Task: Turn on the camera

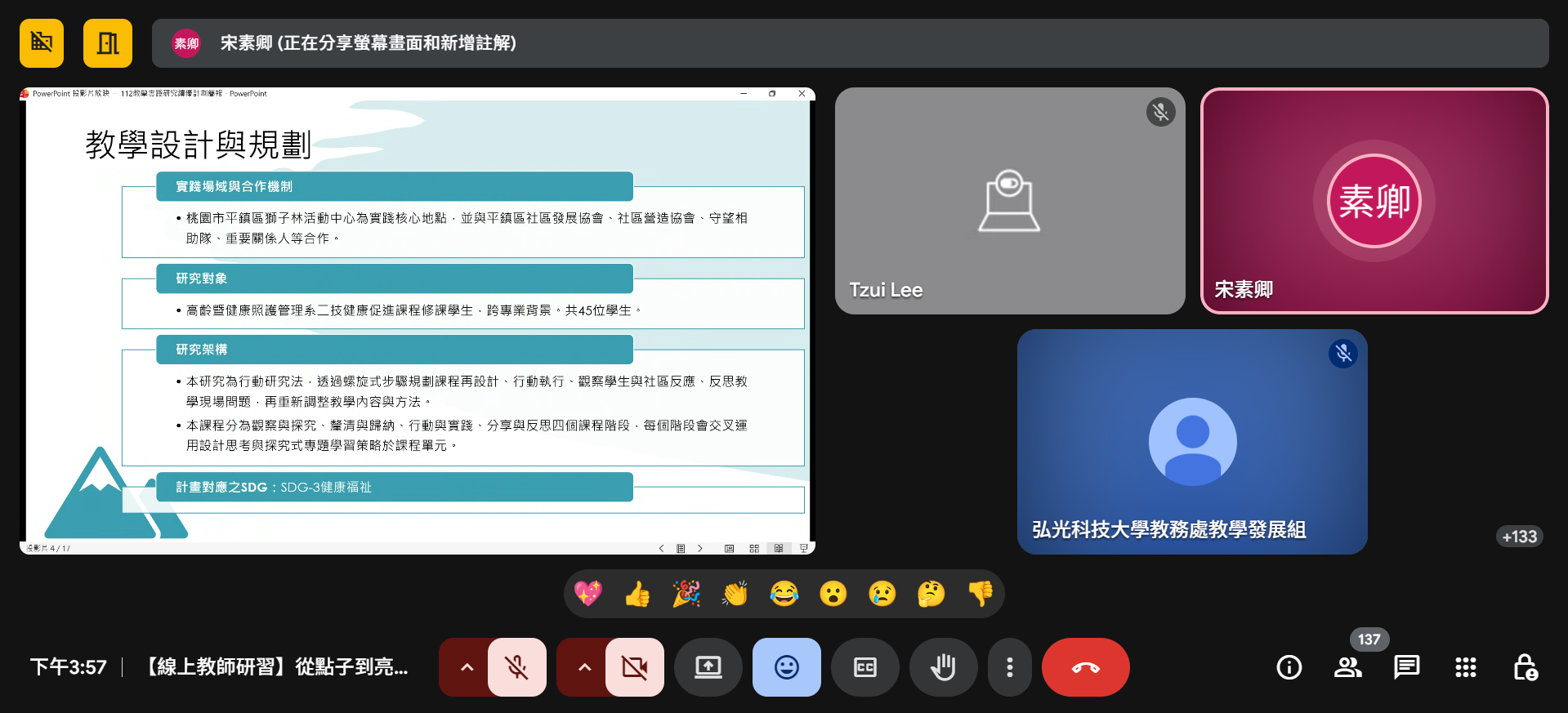Action: click(634, 667)
